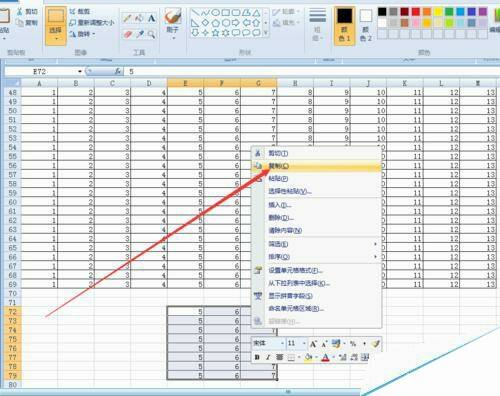Image resolution: width=500 pixels, height=396 pixels.
Task: Pick the Fill with color bucket tool
Action: (x=139, y=18)
